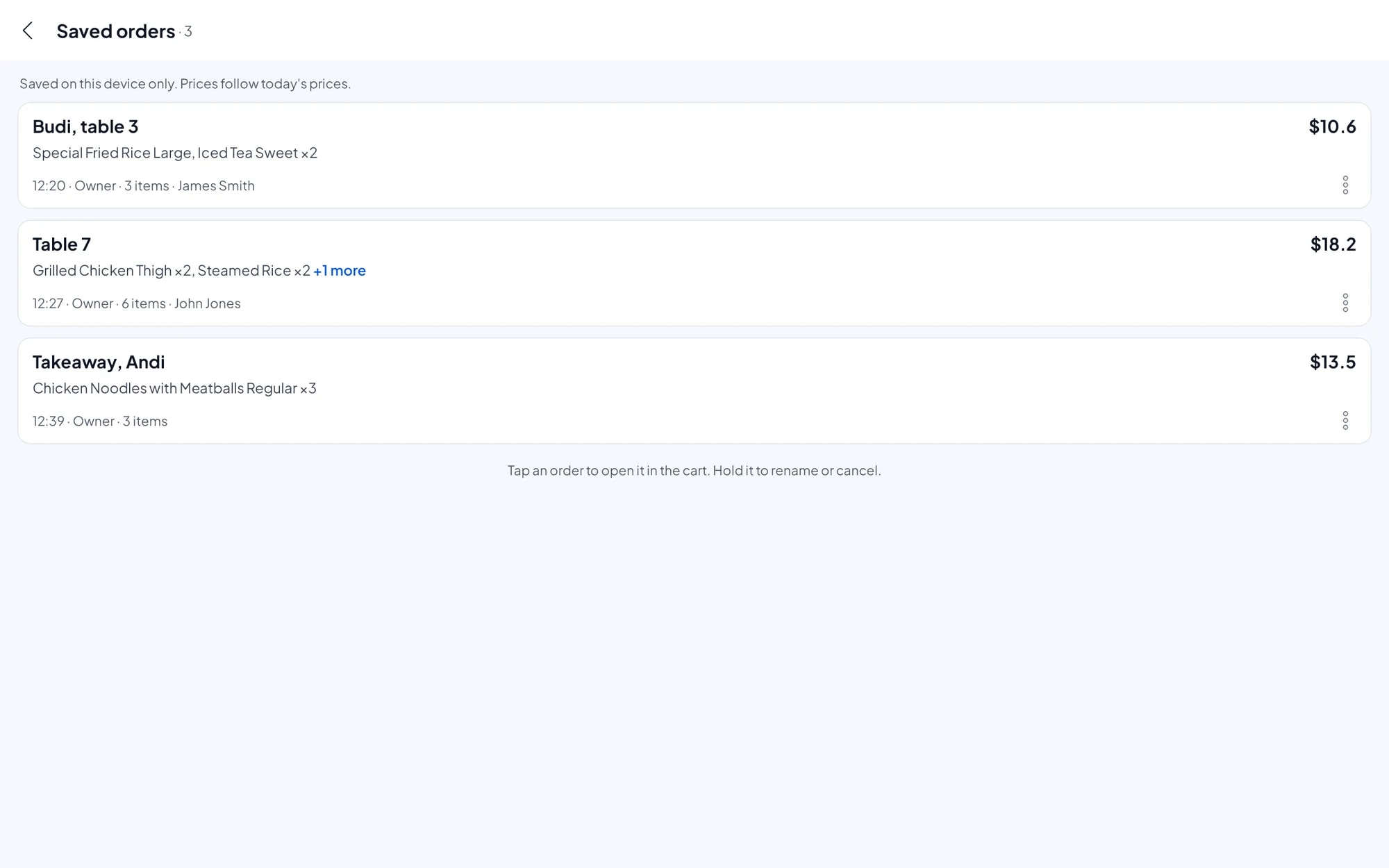Click the 12:39 Owner 3 items details
The image size is (1389, 868).
tap(100, 422)
